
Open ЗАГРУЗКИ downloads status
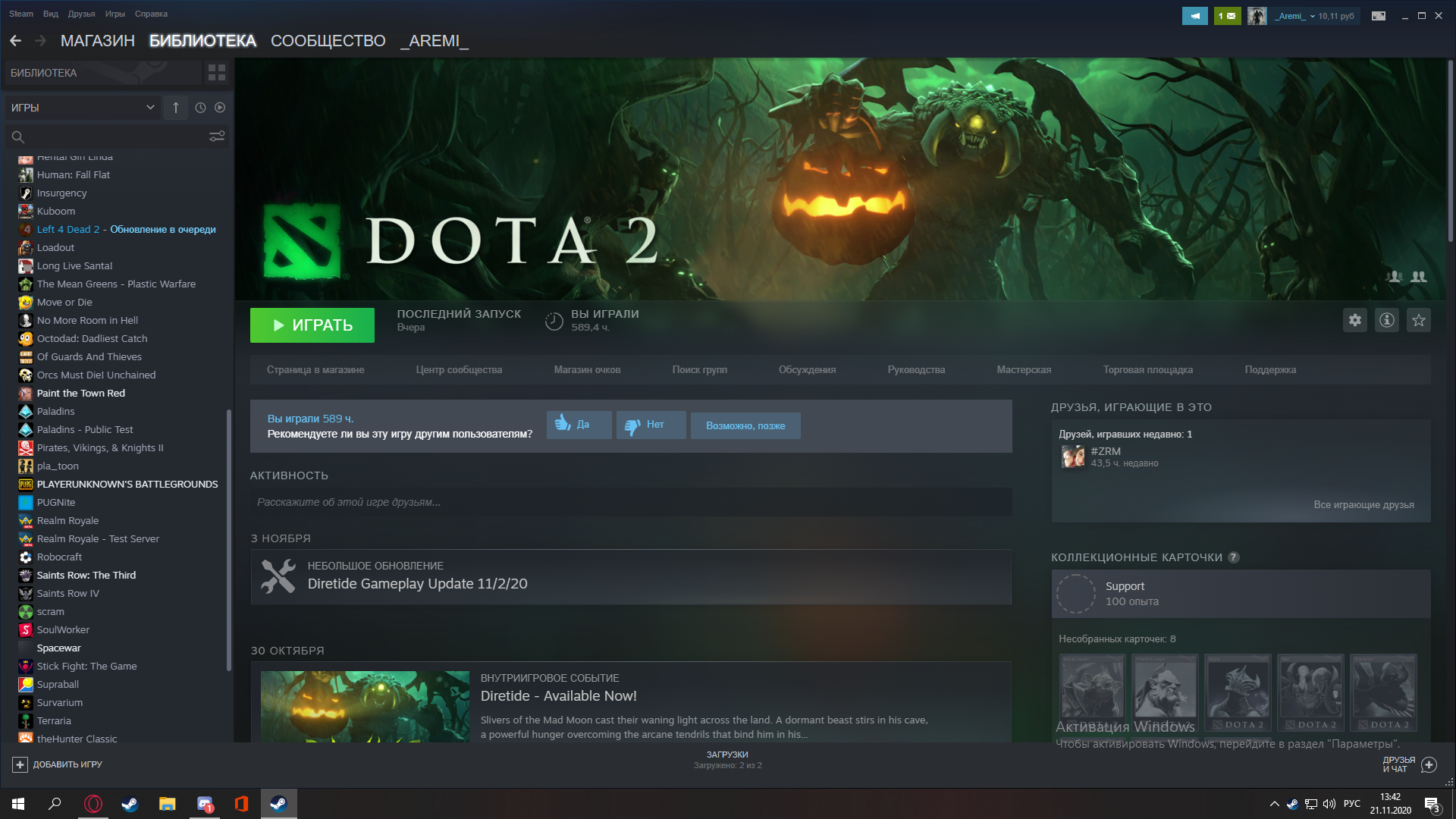(727, 760)
